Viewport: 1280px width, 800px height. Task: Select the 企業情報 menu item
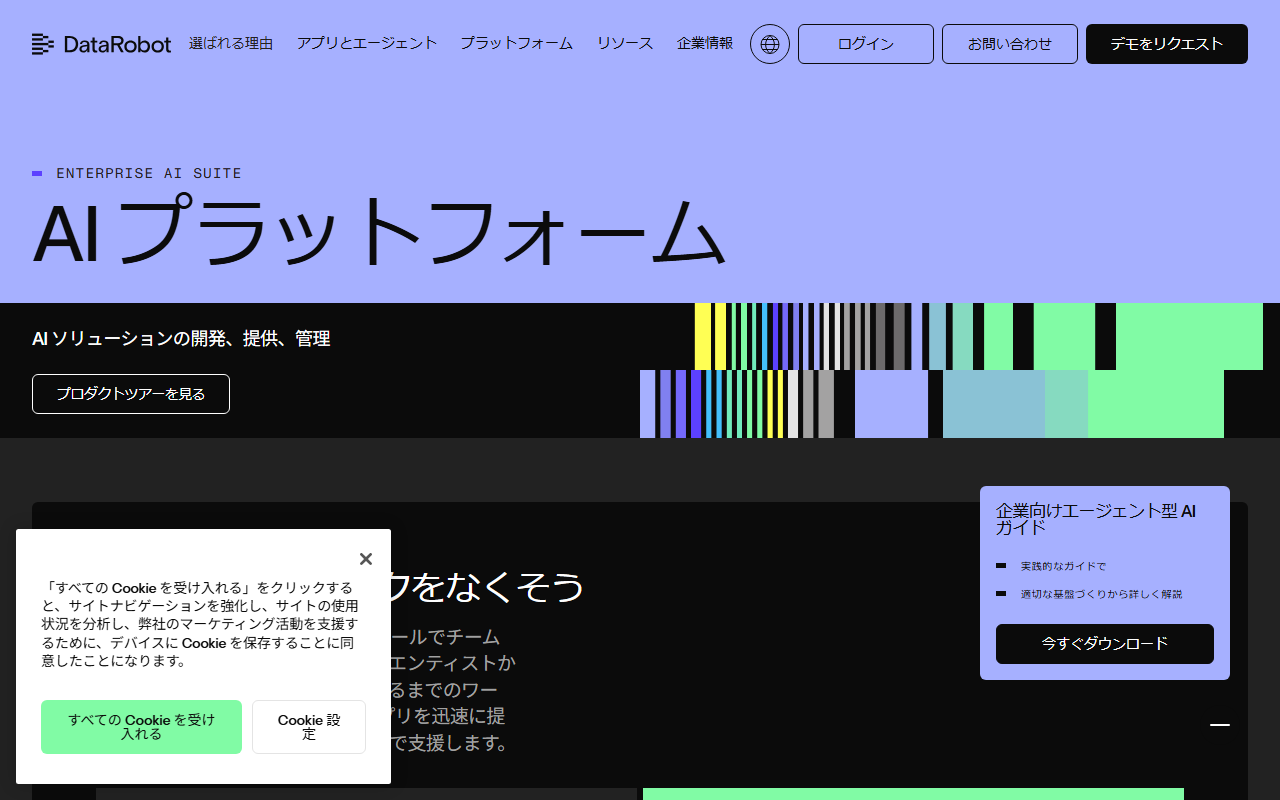tap(705, 44)
